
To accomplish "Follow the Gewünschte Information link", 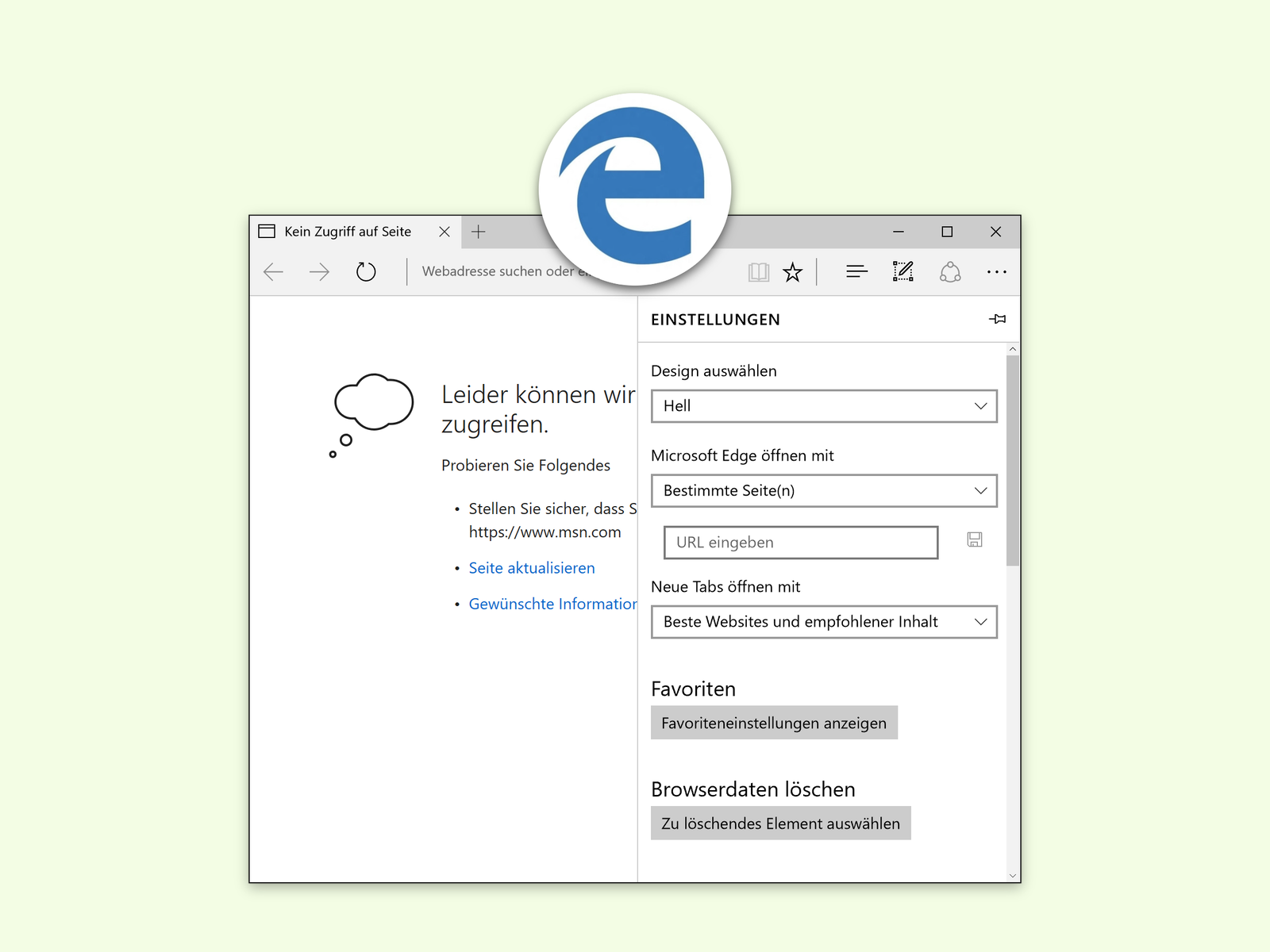I will pos(552,604).
